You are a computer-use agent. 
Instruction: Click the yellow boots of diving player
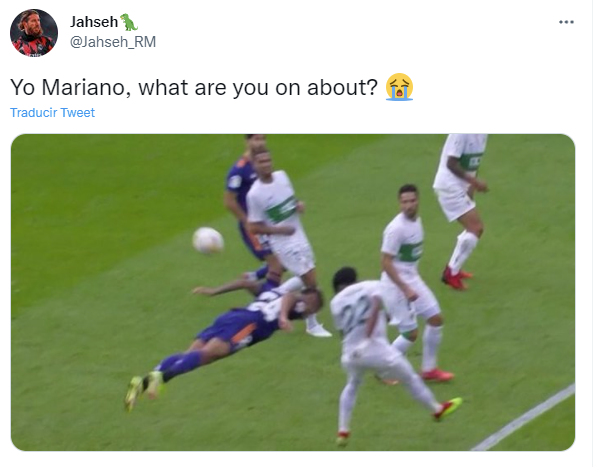click(x=144, y=388)
